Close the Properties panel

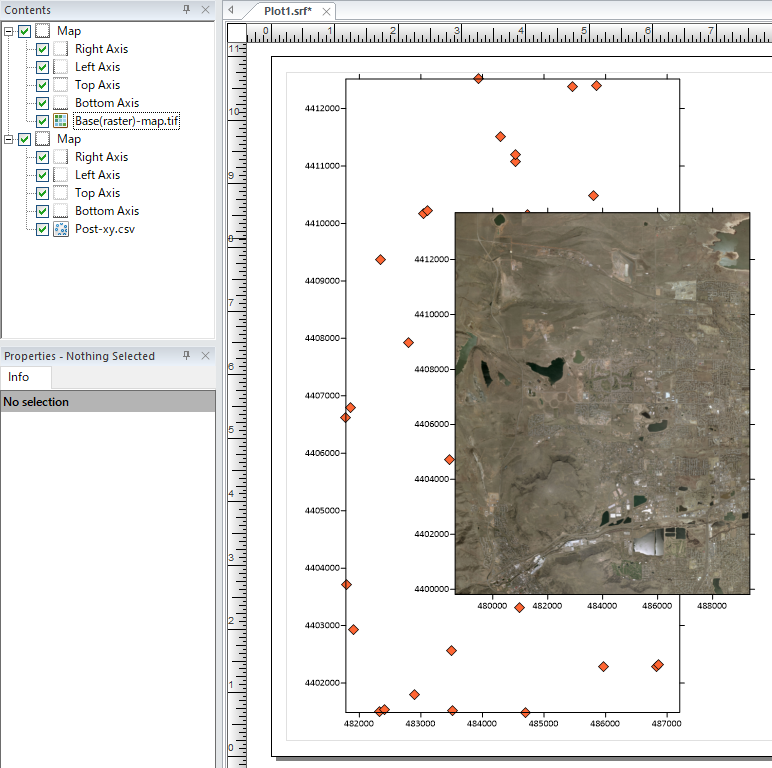205,355
